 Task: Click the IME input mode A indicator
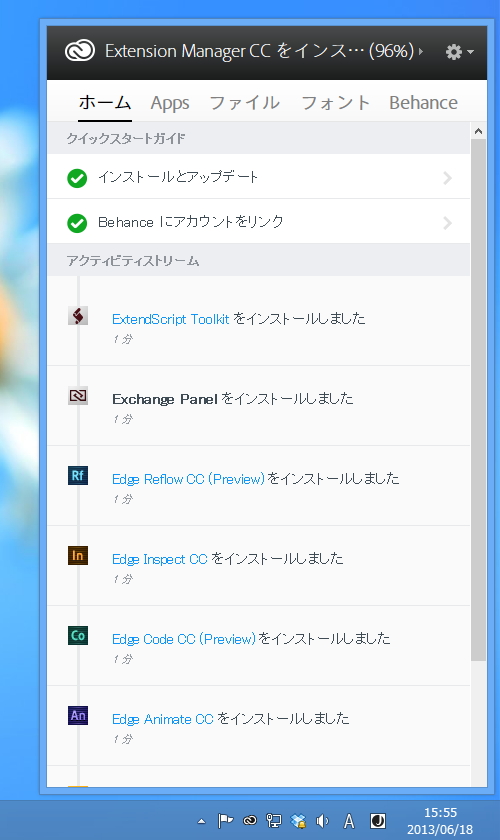(349, 821)
